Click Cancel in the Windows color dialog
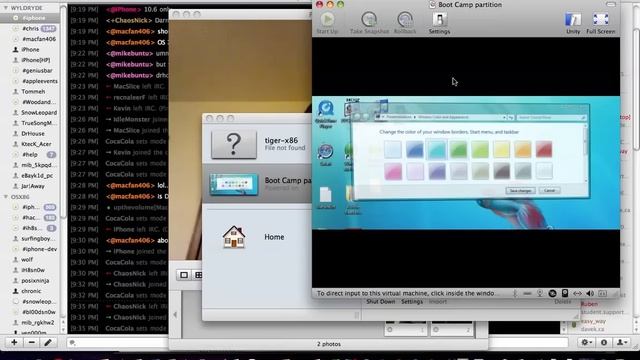Screen dimensions: 640x360 (549, 191)
